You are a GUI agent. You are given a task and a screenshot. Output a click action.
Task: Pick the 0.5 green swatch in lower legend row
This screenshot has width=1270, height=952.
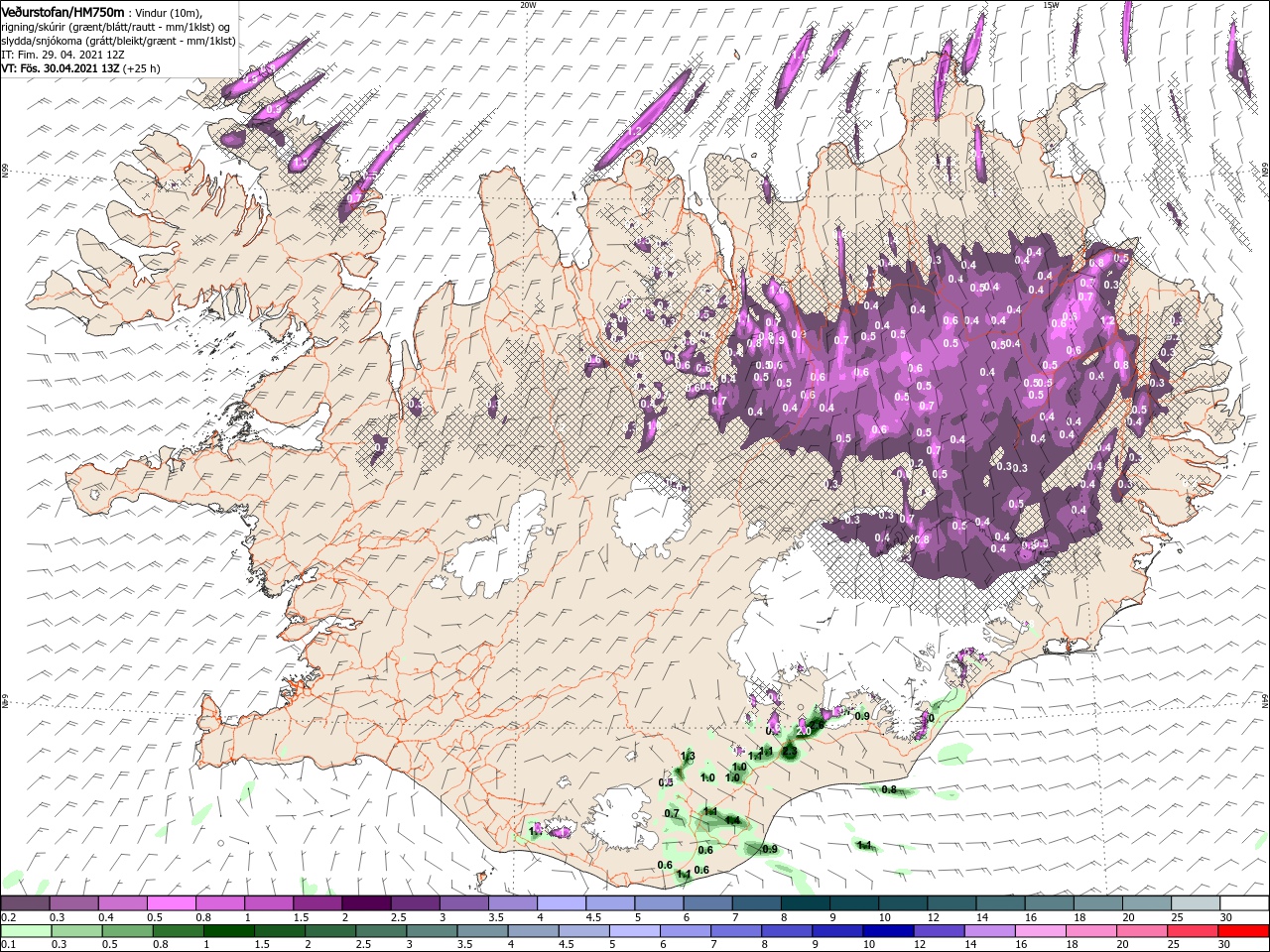click(x=127, y=931)
